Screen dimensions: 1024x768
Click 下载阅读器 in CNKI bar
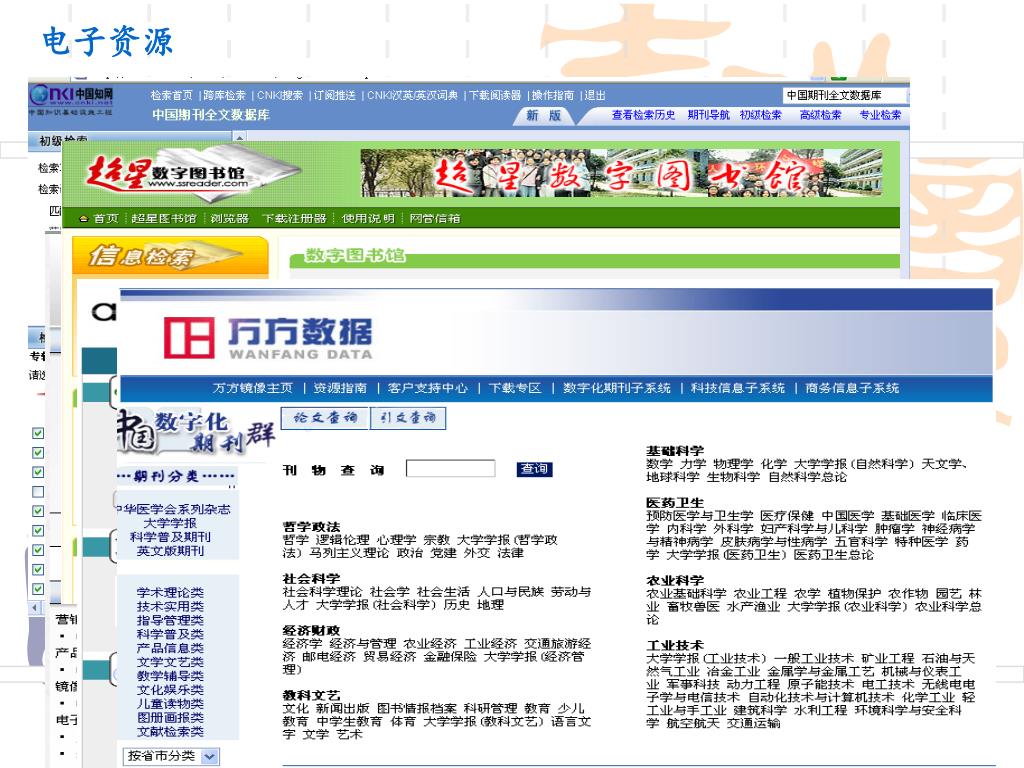point(495,95)
